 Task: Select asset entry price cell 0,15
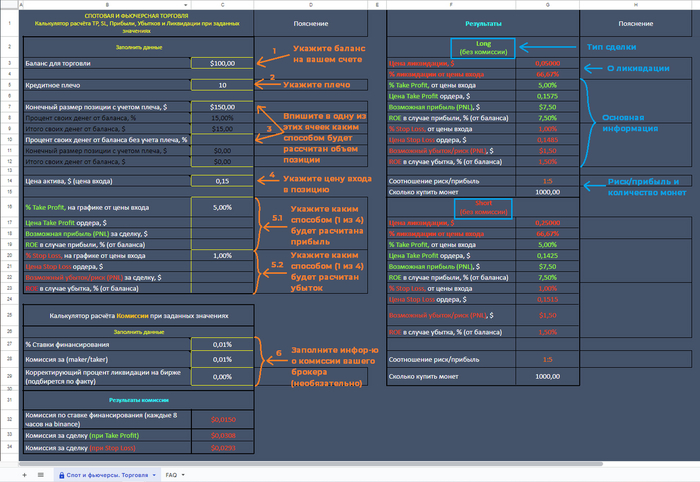pyautogui.click(x=222, y=180)
